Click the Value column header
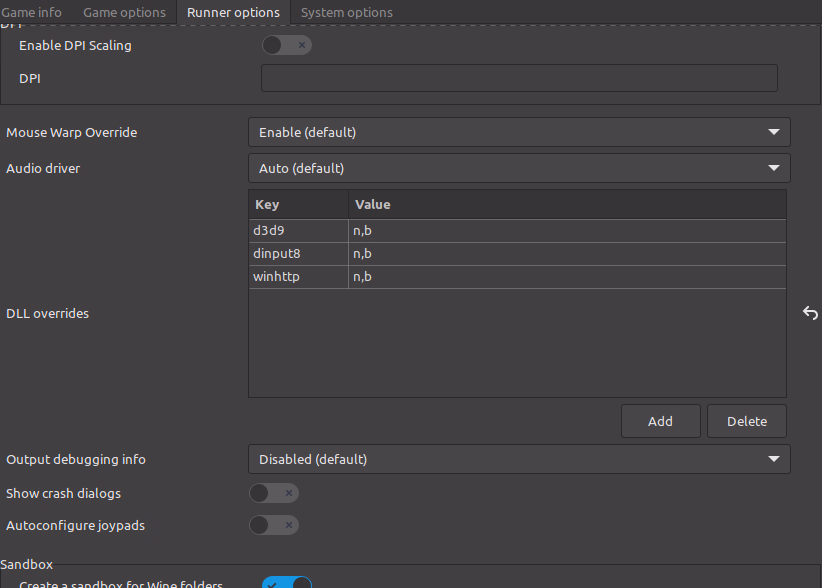Screen dimensions: 822x588 [566, 205]
